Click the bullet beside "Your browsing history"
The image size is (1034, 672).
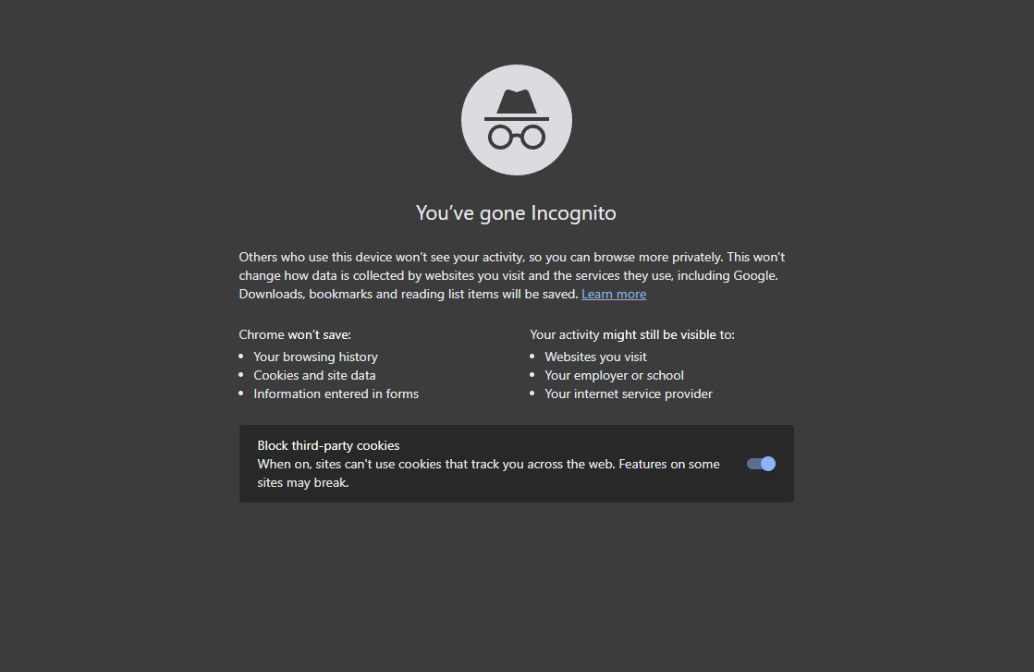(x=241, y=356)
